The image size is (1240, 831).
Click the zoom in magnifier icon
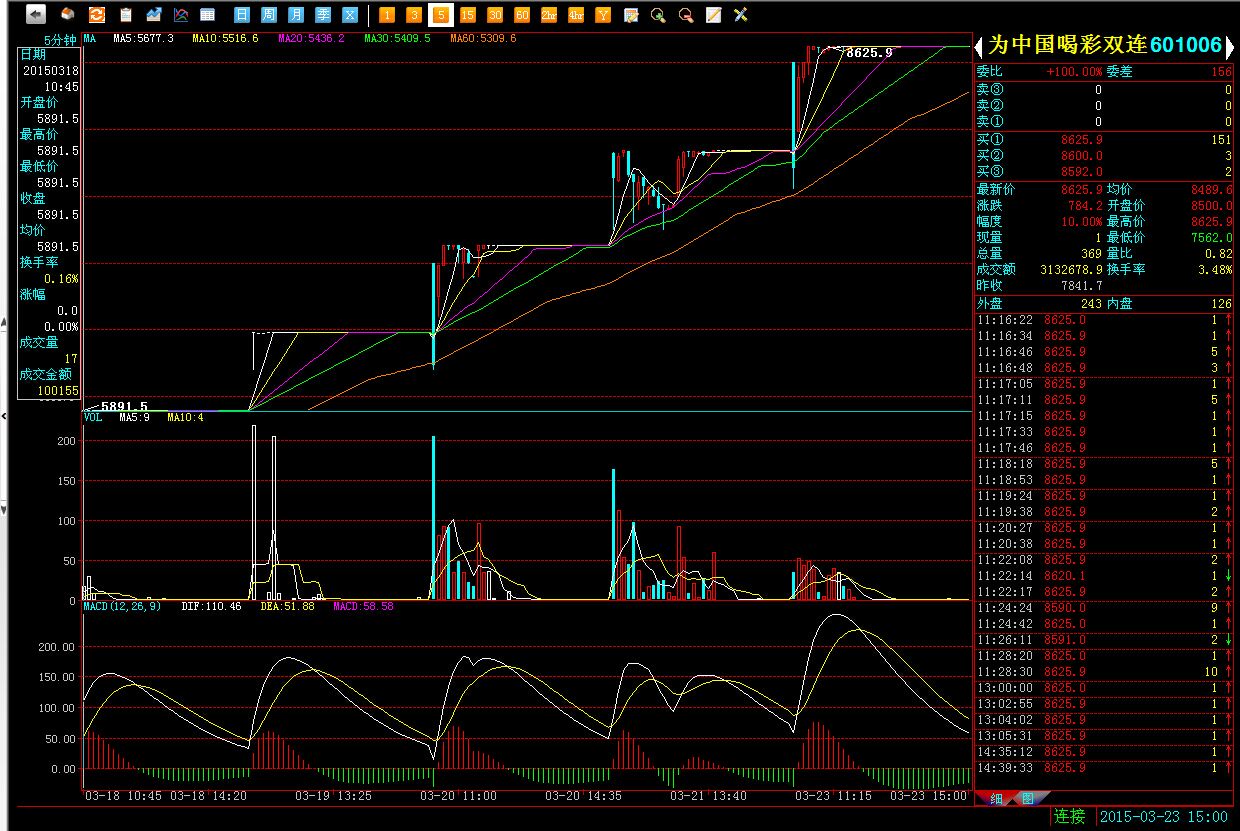(x=658, y=15)
